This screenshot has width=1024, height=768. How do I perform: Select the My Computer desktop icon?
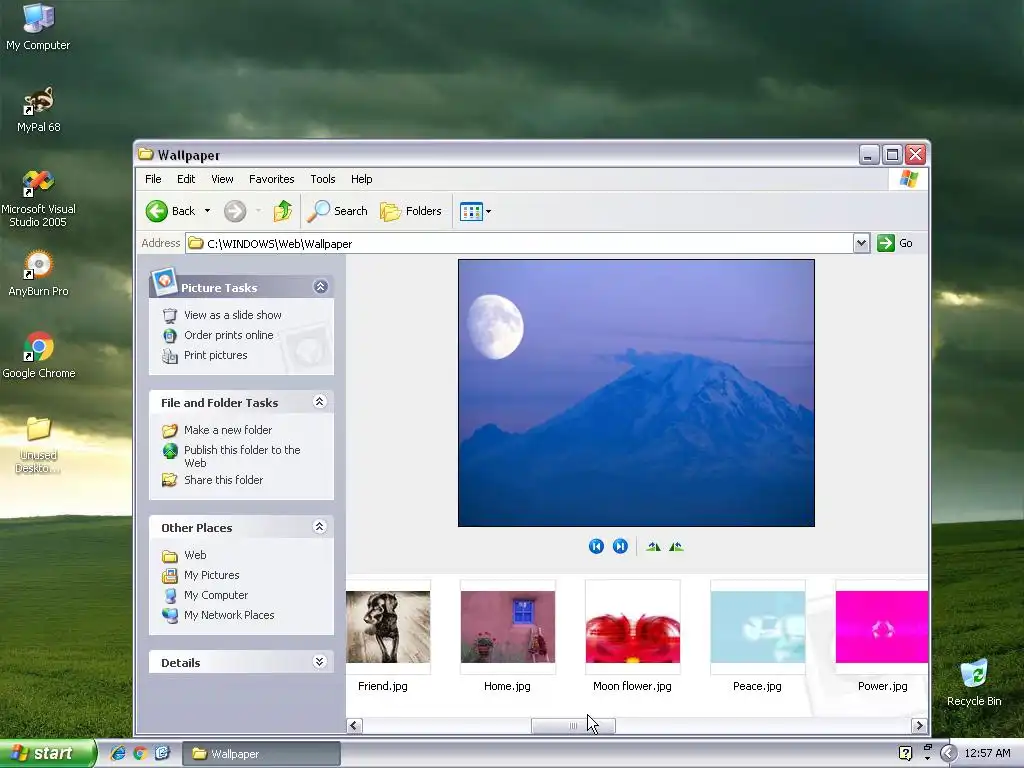tap(38, 27)
